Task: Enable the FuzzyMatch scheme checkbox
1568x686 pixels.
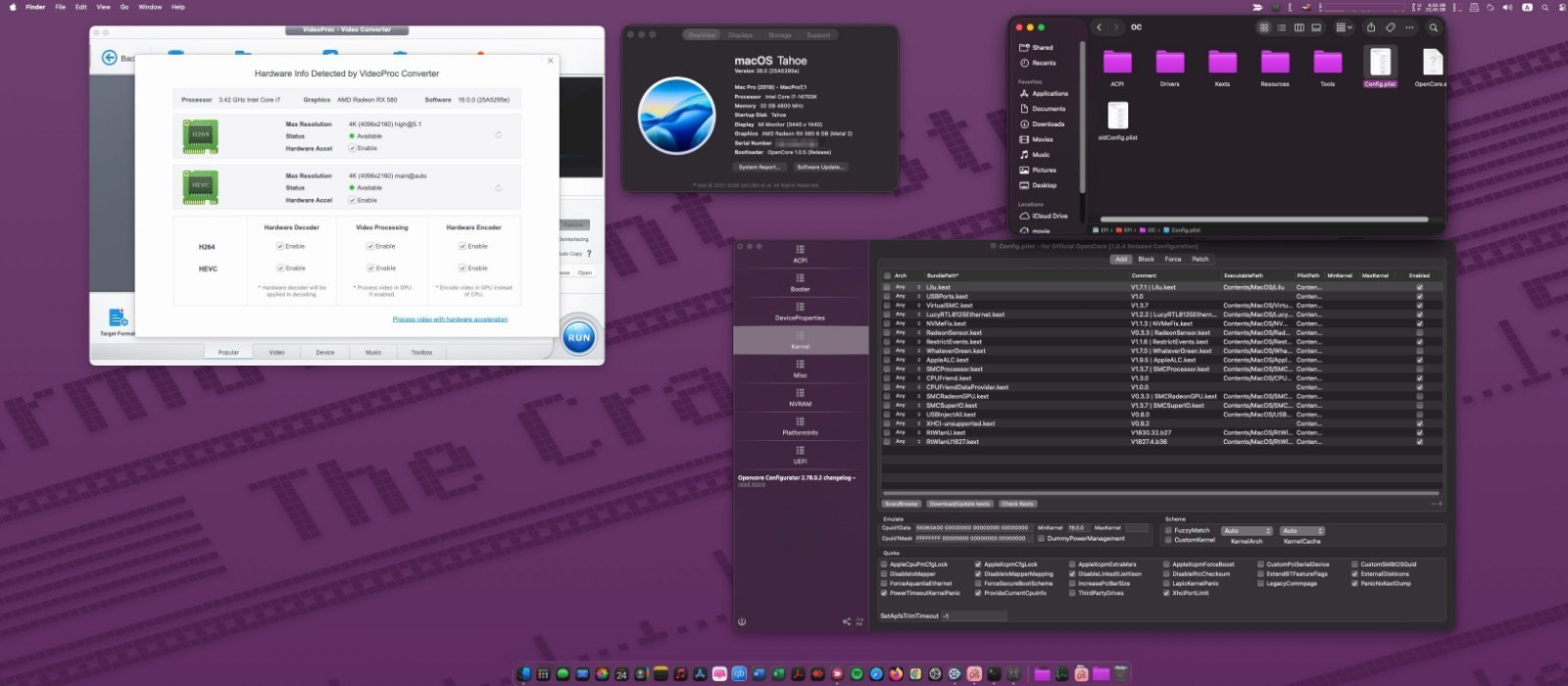Action: tap(1168, 530)
